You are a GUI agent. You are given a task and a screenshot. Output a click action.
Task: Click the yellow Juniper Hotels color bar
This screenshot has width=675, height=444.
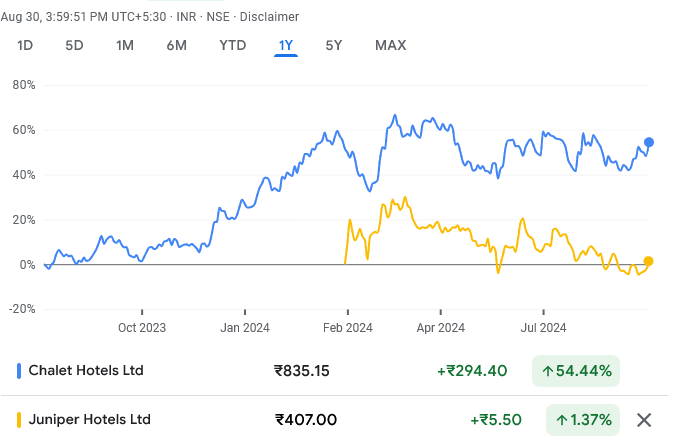(x=20, y=420)
